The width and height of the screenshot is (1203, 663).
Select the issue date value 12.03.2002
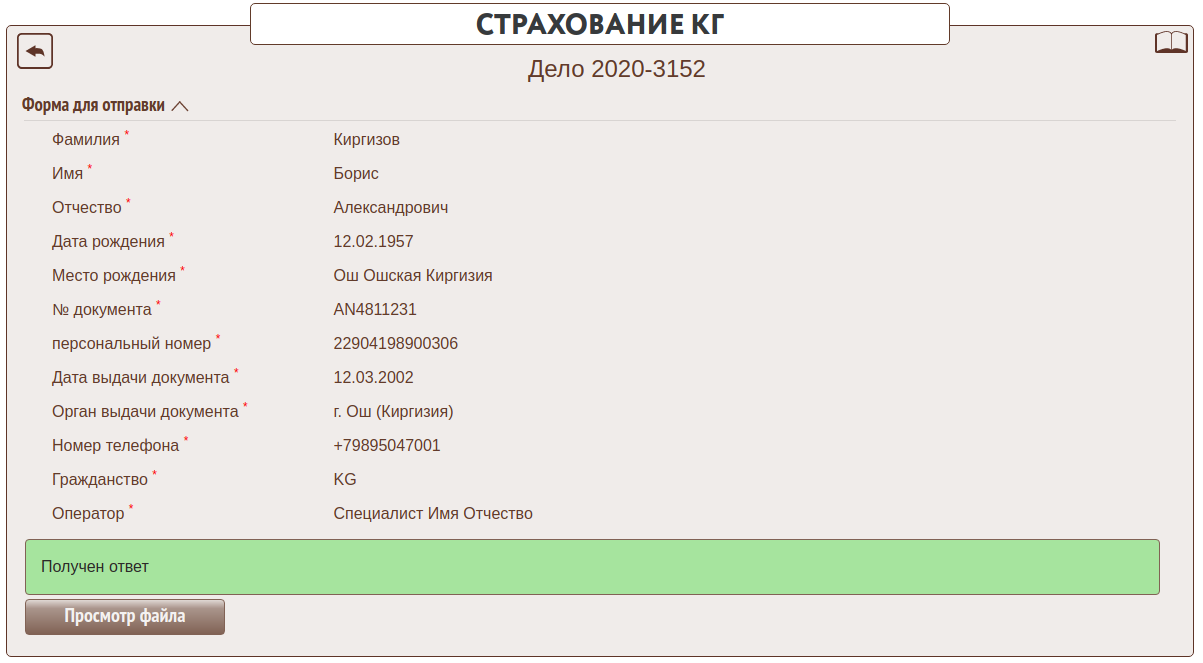click(x=373, y=378)
